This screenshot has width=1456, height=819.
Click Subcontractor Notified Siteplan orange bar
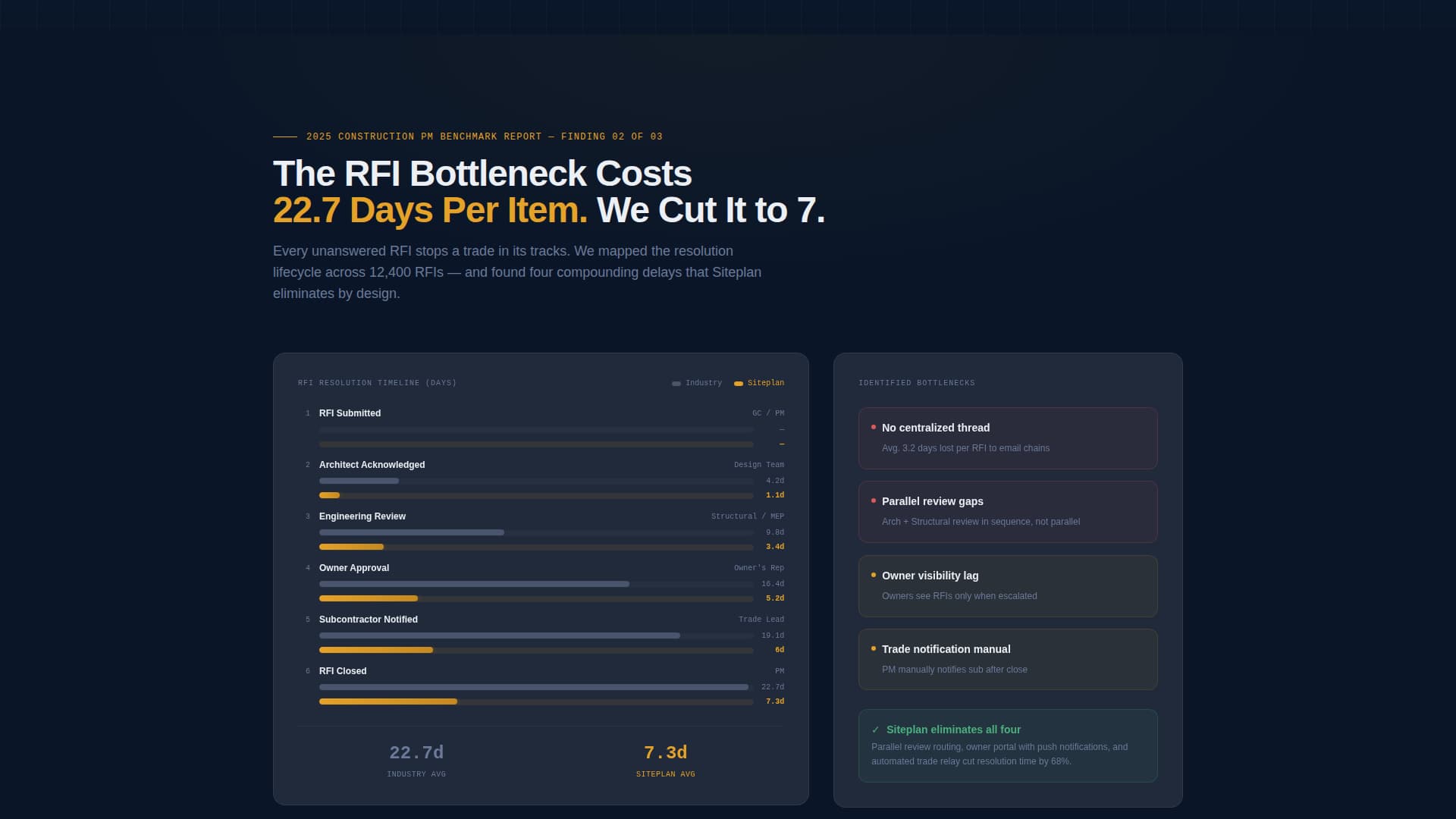tap(376, 650)
